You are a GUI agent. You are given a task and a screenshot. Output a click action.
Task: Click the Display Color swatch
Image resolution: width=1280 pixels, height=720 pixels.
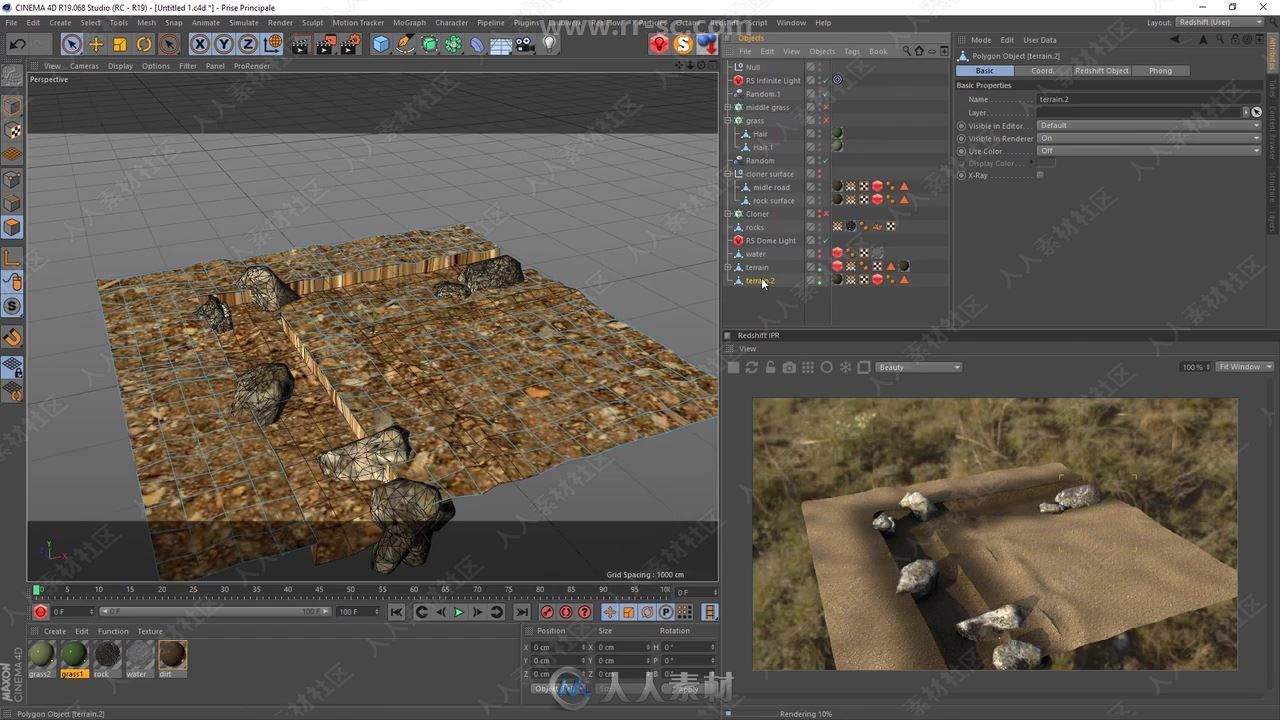tap(1045, 163)
